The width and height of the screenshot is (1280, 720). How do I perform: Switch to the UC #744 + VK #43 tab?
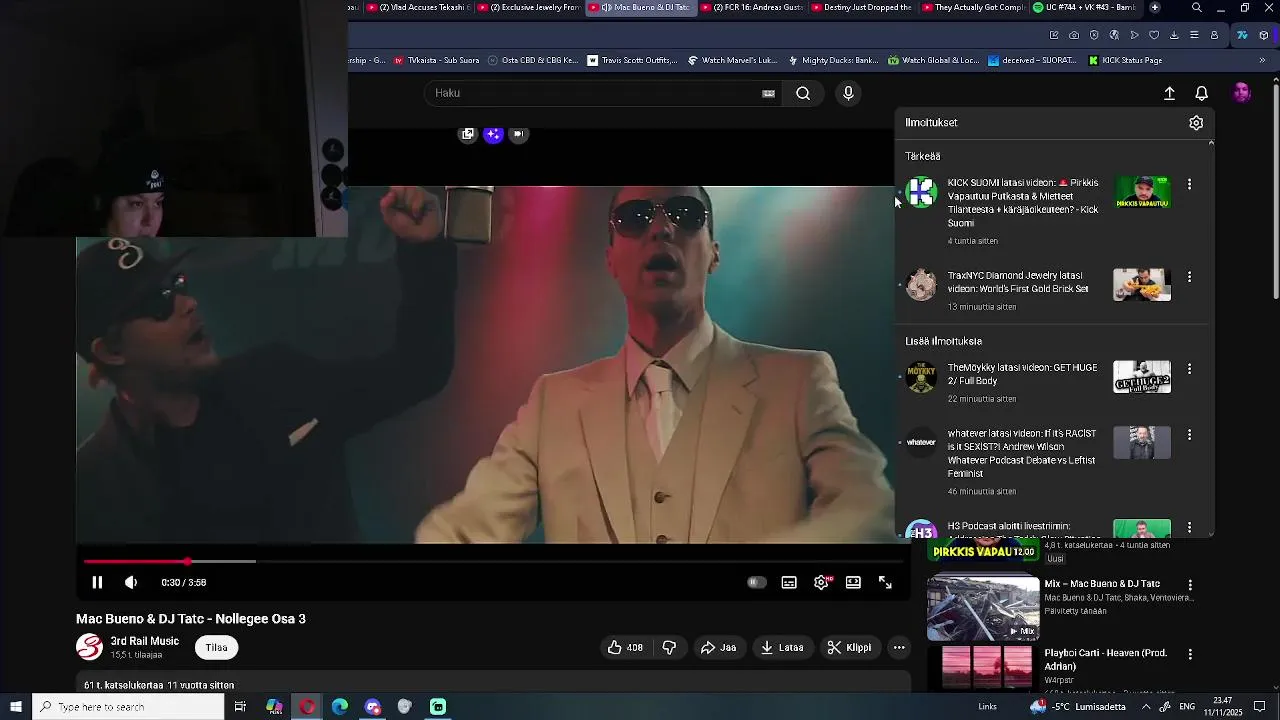[1083, 8]
